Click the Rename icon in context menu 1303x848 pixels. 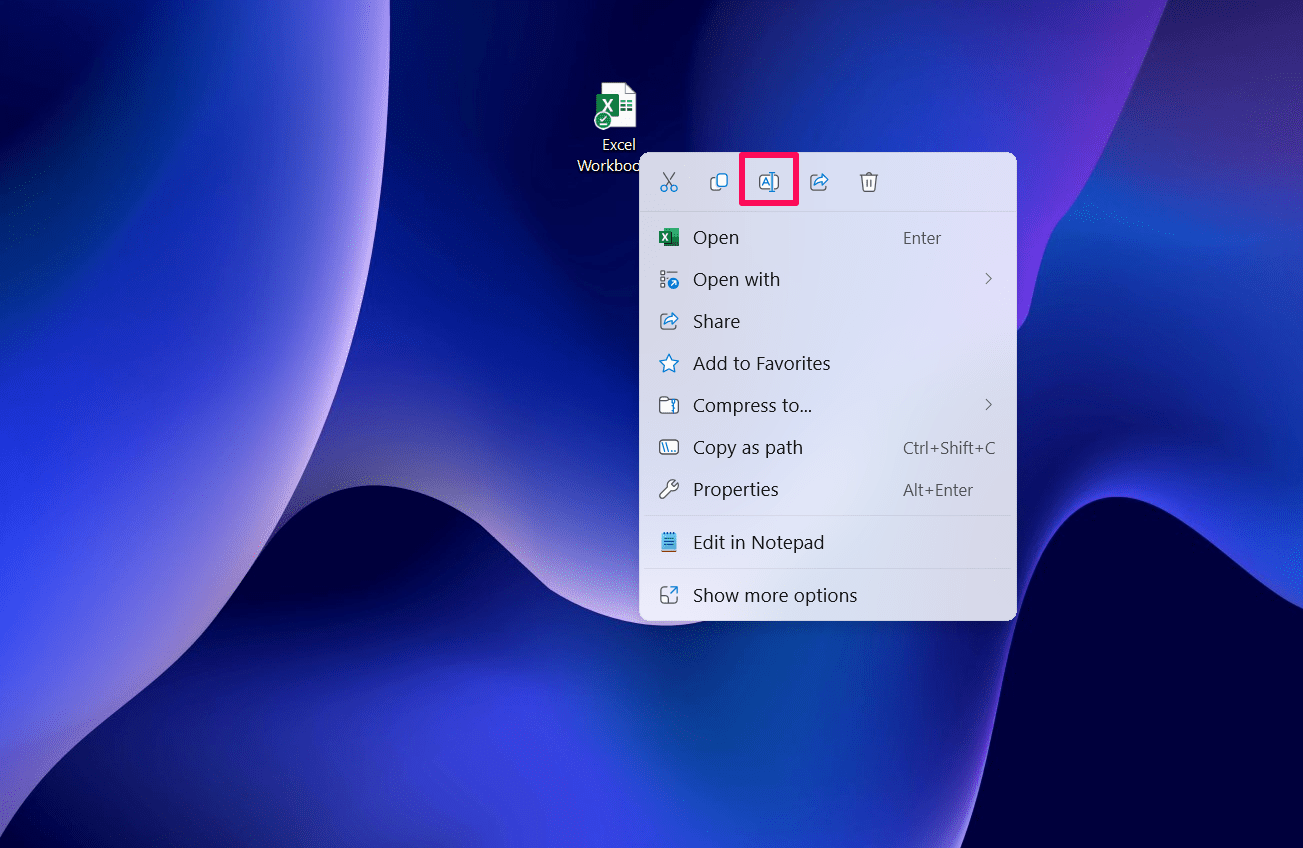(x=768, y=181)
